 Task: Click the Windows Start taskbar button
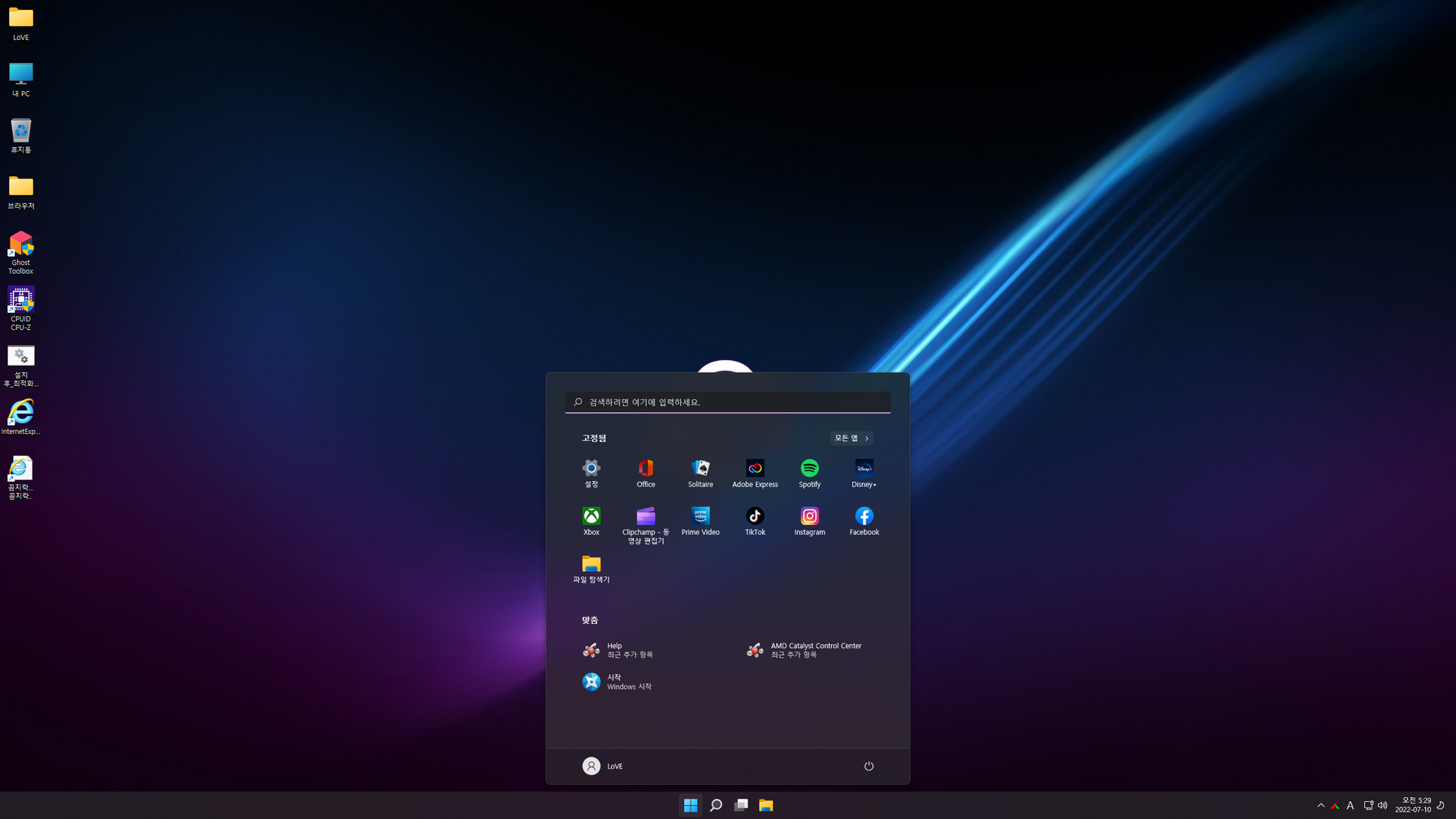[691, 805]
